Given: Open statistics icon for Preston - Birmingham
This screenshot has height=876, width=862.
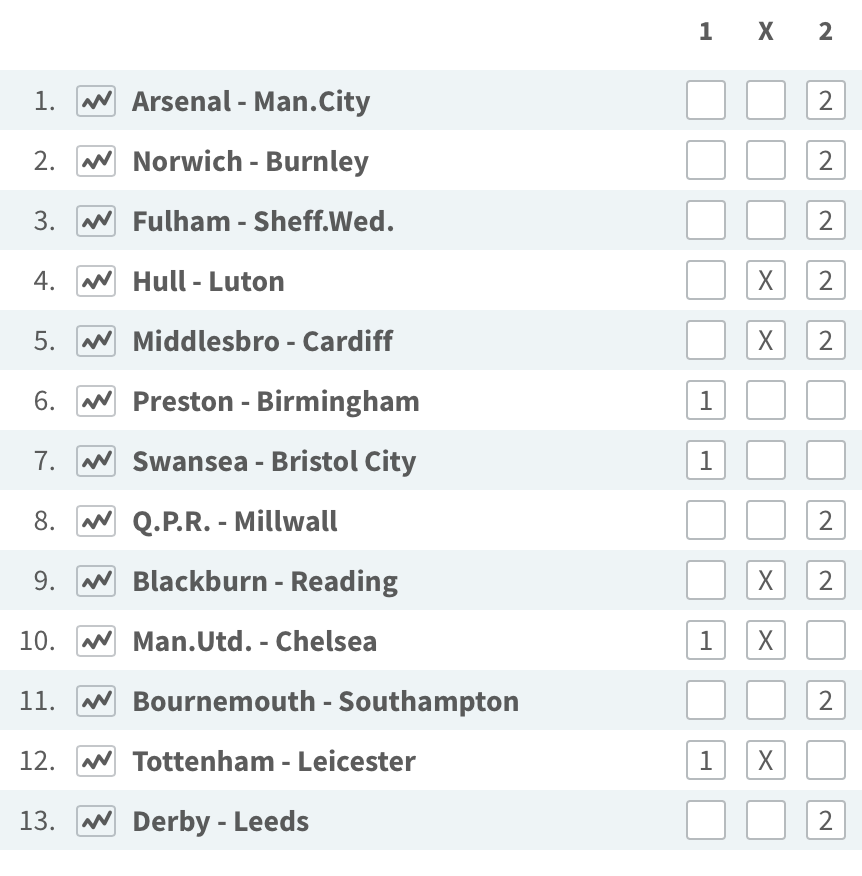Looking at the screenshot, I should click(96, 401).
